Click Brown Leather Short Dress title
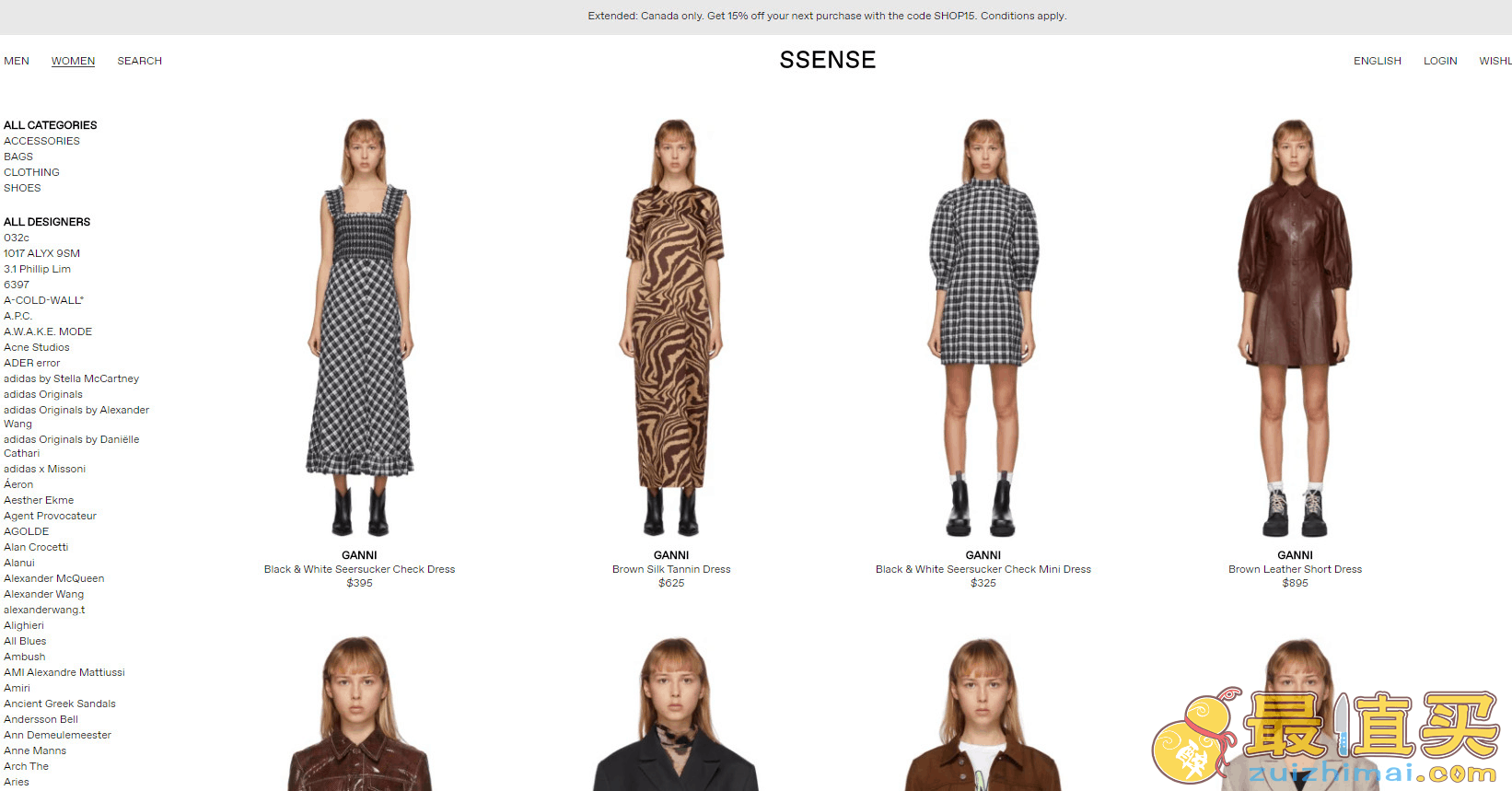This screenshot has height=791, width=1512. tap(1295, 569)
